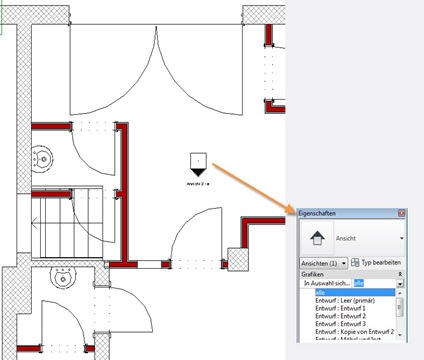Click the elevation view marker in the floor plan

click(198, 164)
